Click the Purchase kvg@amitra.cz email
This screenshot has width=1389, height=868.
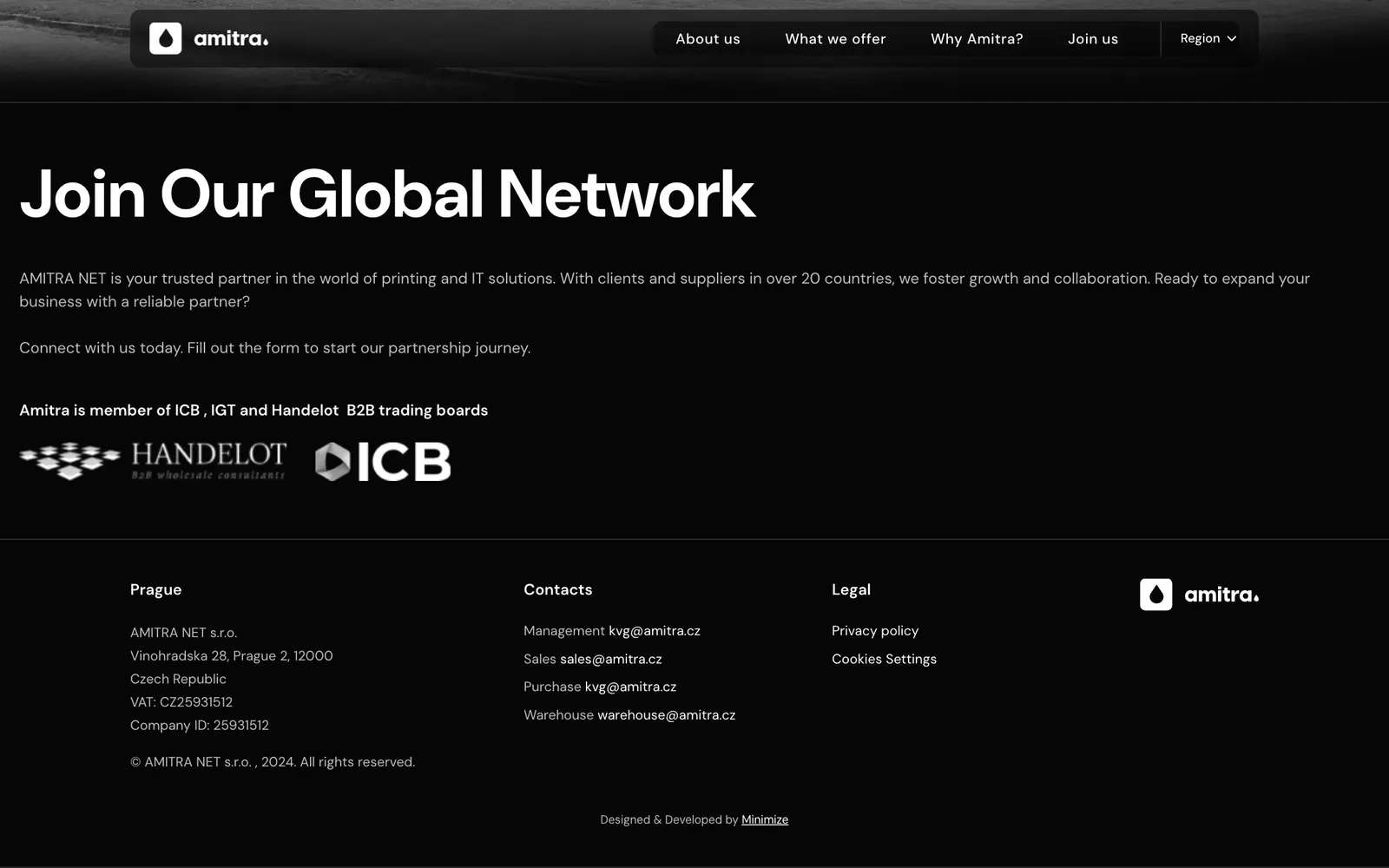630,687
